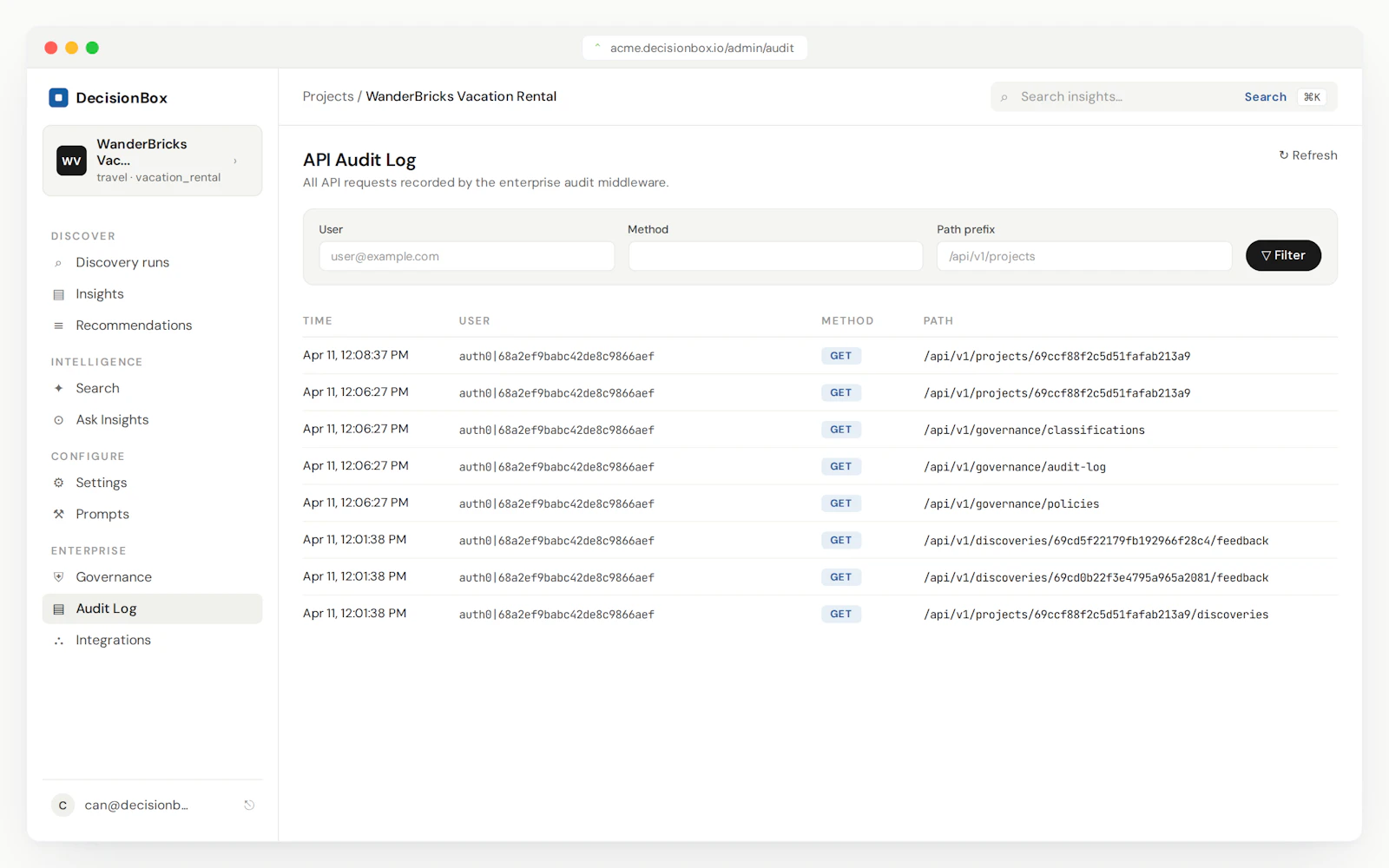1389x868 pixels.
Task: Click the Ask Insights sidebar icon
Action: (x=58, y=420)
